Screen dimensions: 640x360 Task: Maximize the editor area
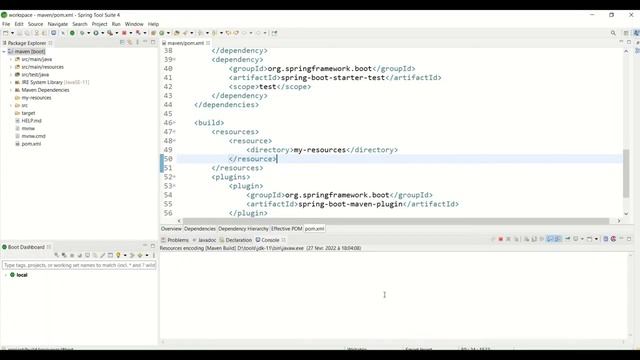(x=629, y=42)
